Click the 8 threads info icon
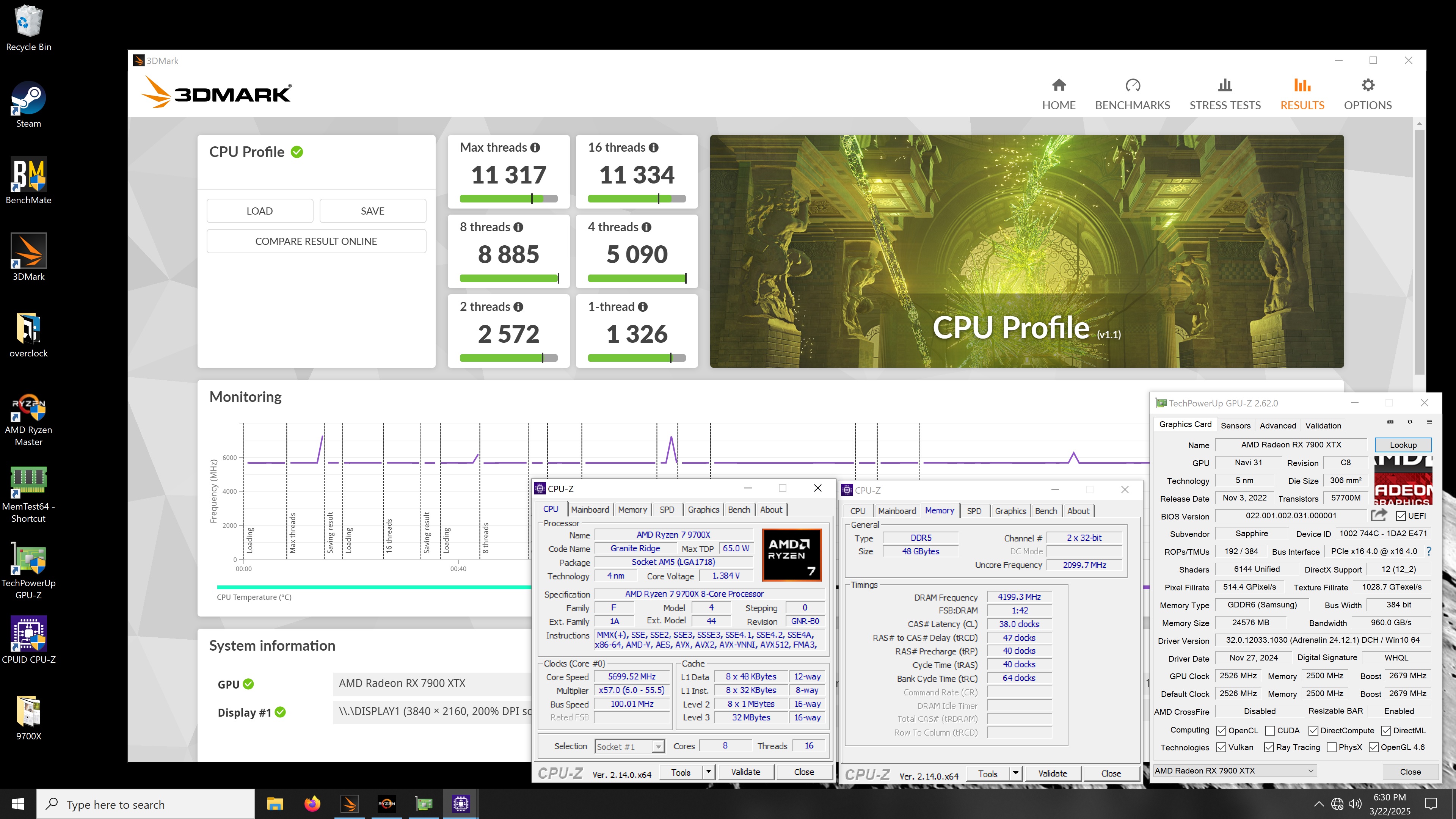The image size is (1456, 819). tap(518, 227)
